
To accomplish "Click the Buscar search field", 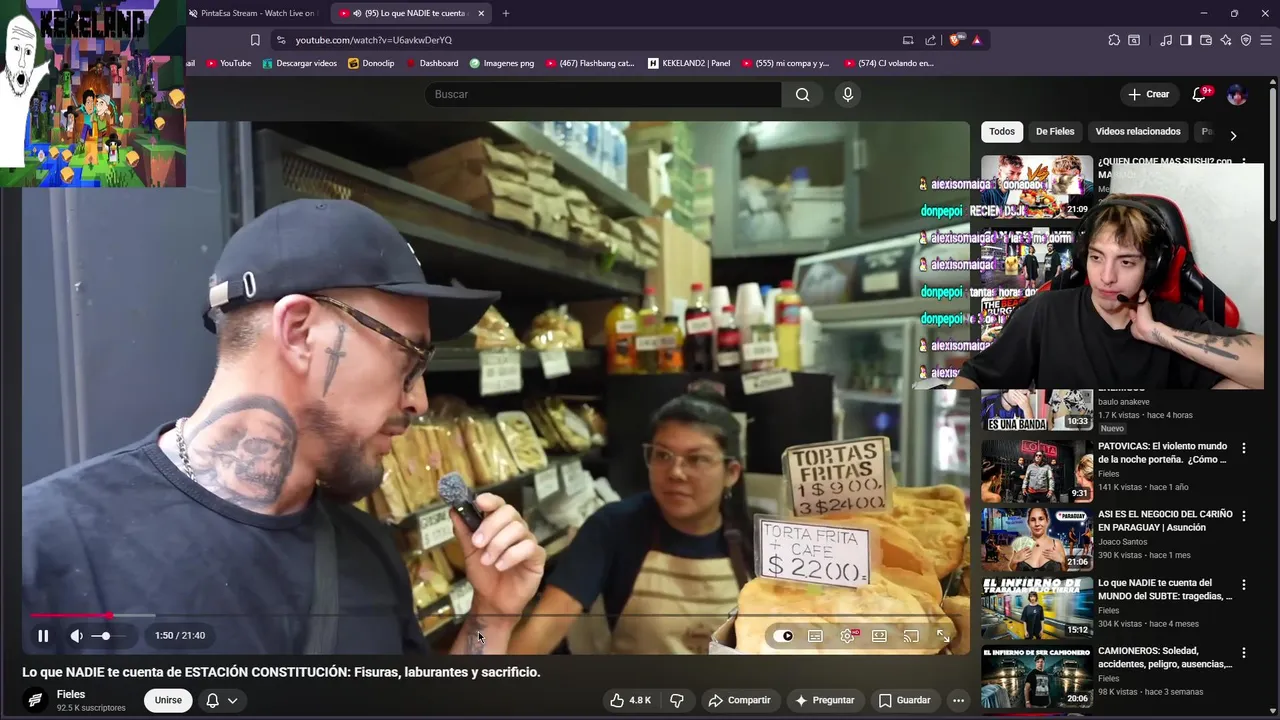I will (x=603, y=94).
